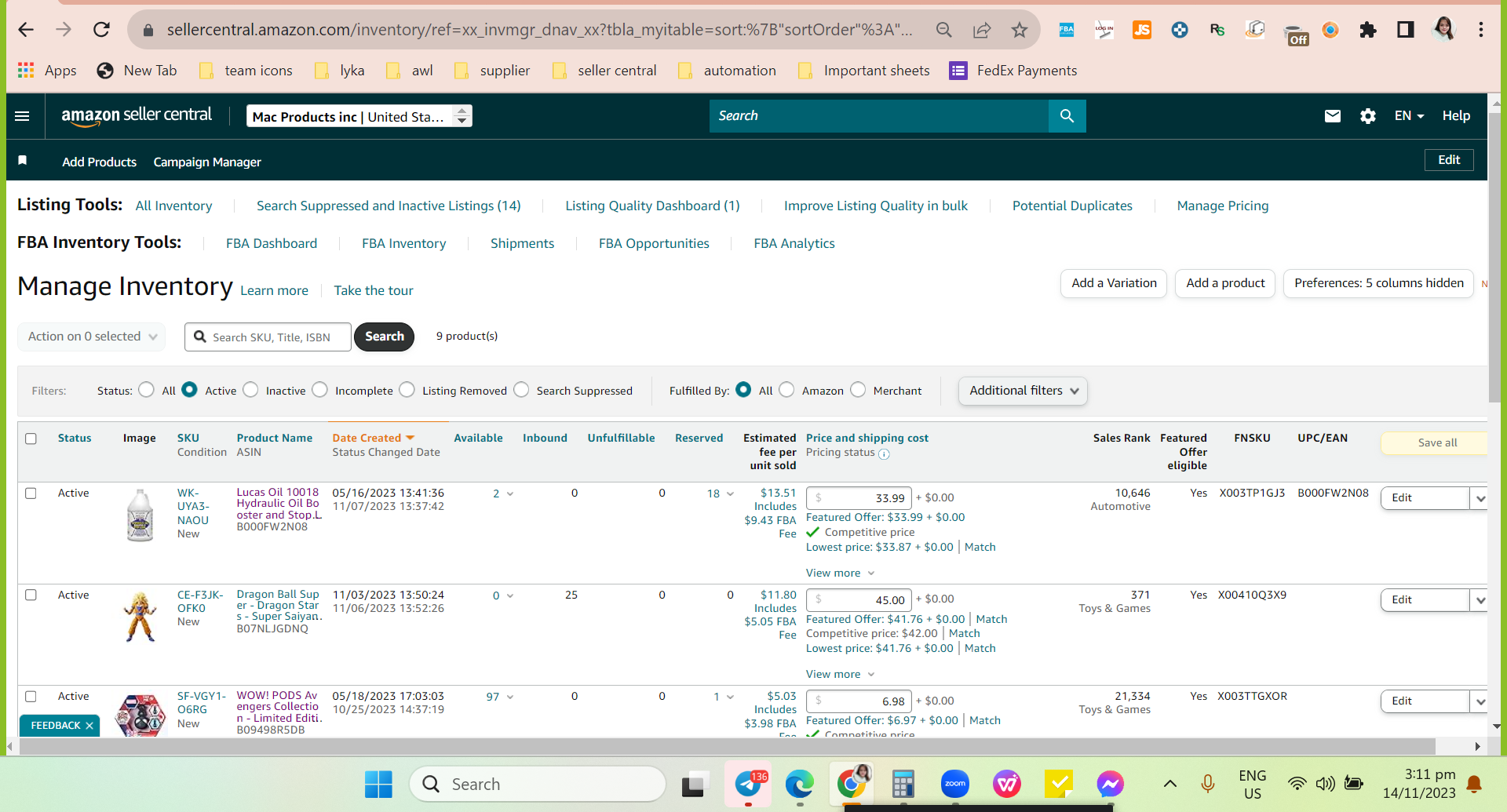Open Edit dropdown arrow for Dragon Ball row

tap(1480, 600)
